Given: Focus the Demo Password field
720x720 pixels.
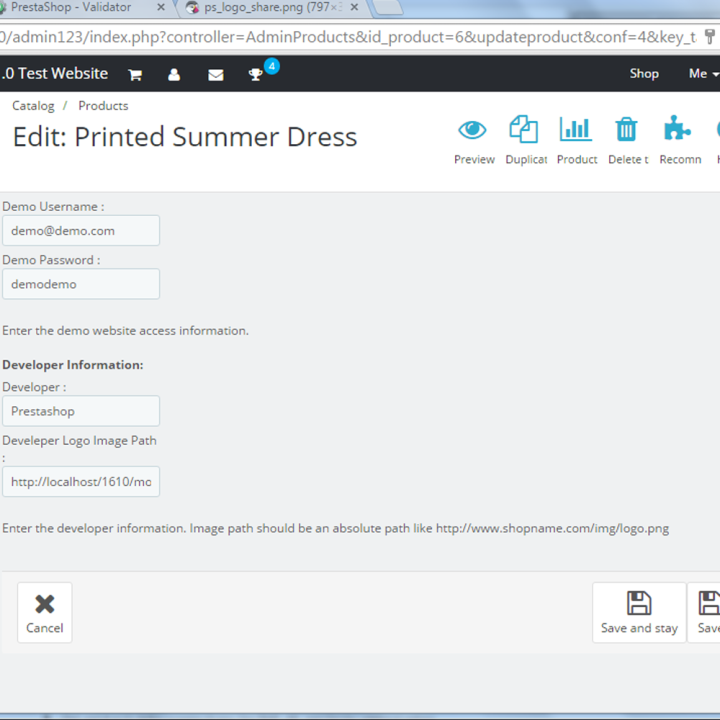Looking at the screenshot, I should click(81, 284).
